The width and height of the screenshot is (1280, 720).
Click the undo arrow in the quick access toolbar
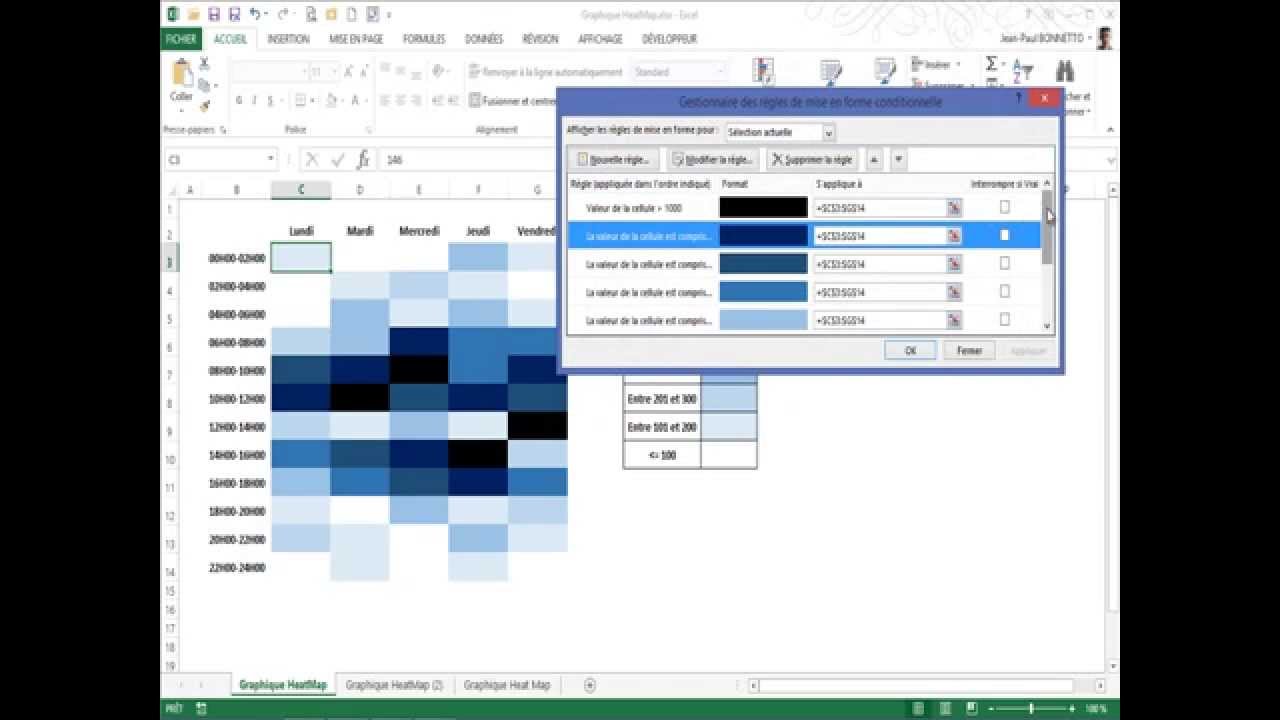256,14
